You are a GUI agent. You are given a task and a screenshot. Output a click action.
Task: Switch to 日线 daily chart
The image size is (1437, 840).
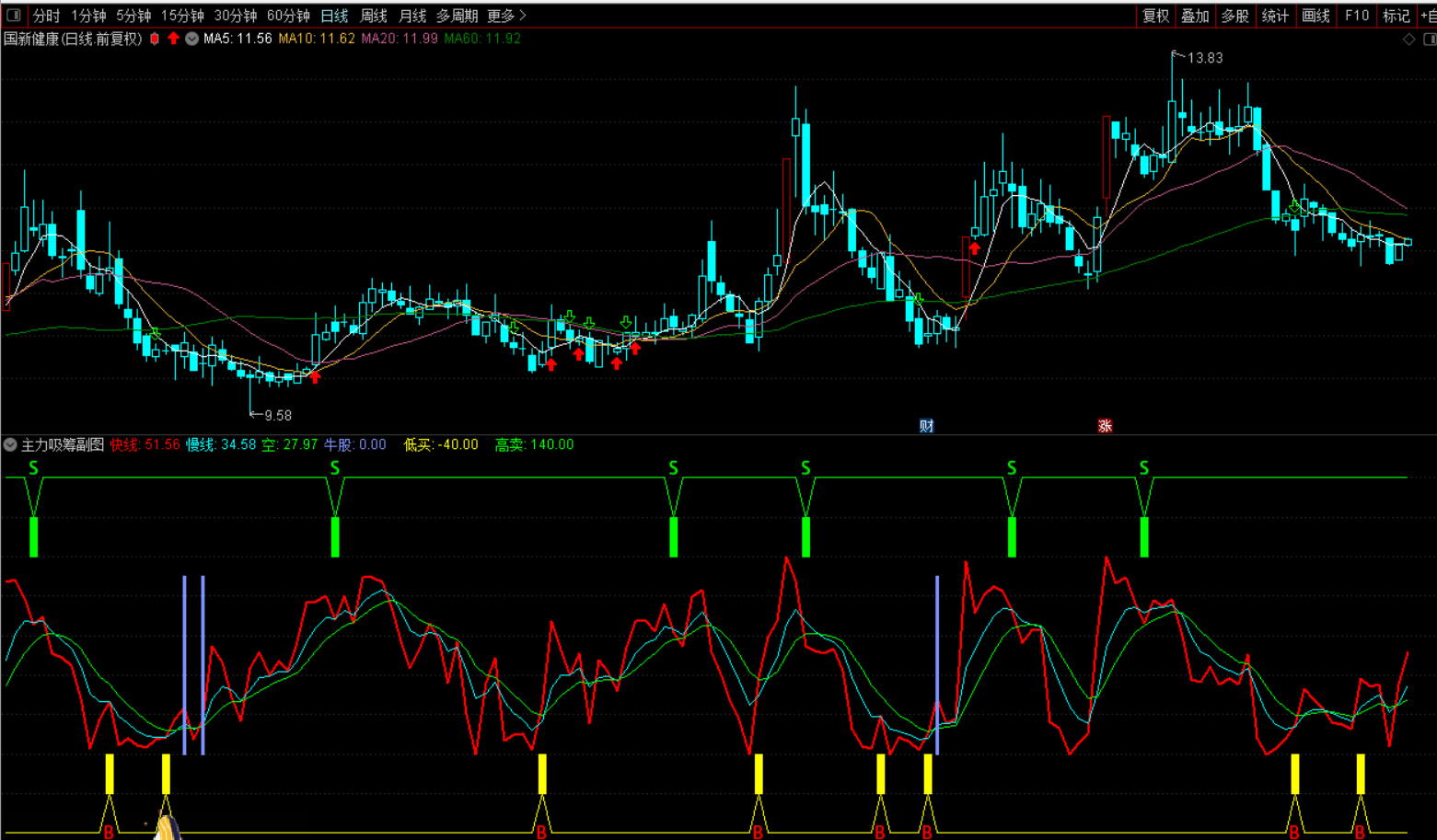[x=334, y=16]
